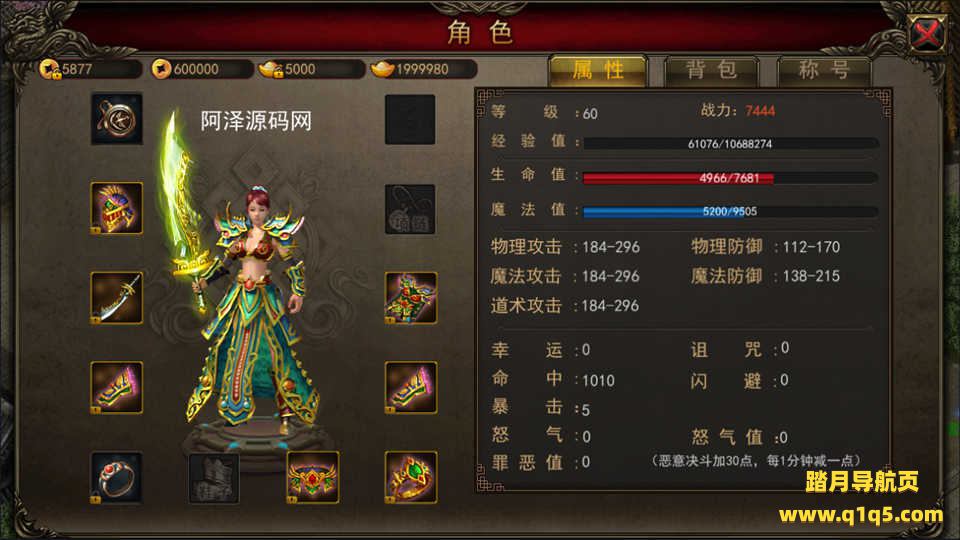Select the red-jeweled belt equipment slot

312,478
